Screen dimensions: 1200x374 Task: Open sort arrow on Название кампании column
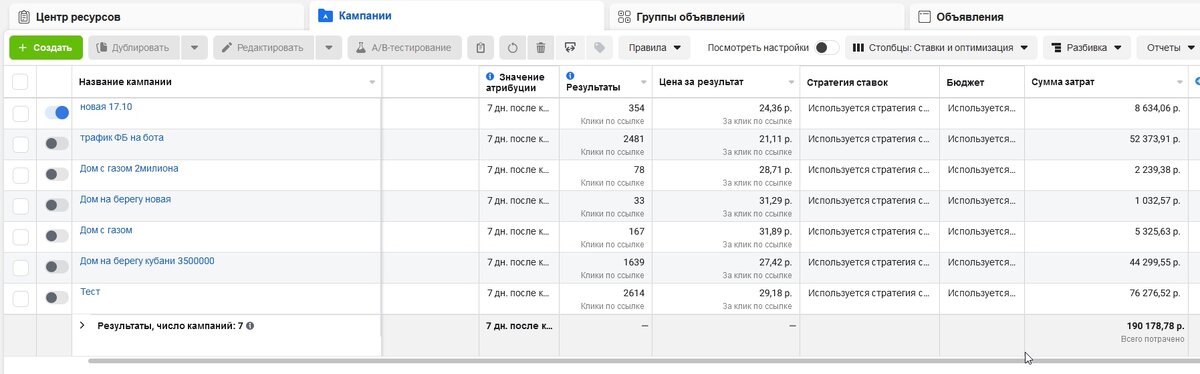[x=372, y=82]
